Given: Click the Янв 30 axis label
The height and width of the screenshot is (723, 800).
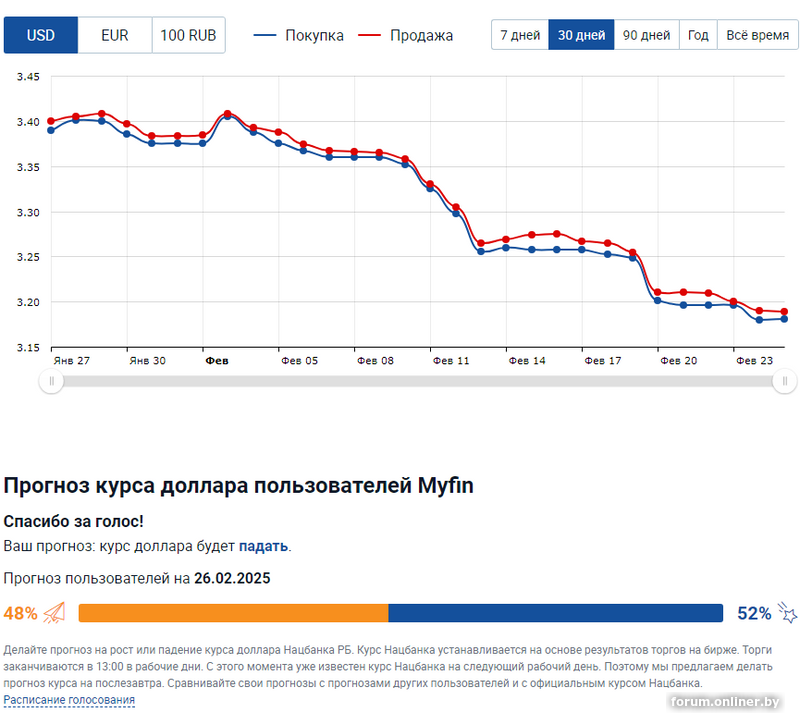Looking at the screenshot, I should tap(147, 361).
